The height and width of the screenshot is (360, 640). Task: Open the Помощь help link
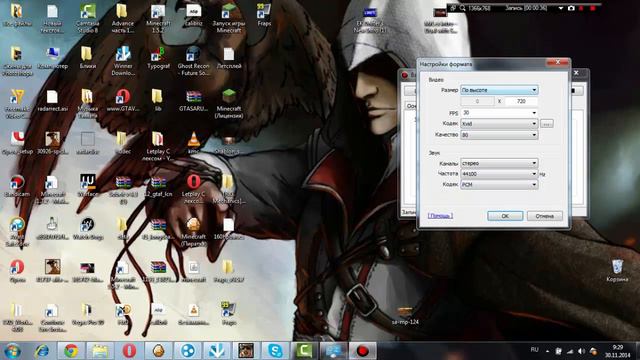click(x=440, y=216)
